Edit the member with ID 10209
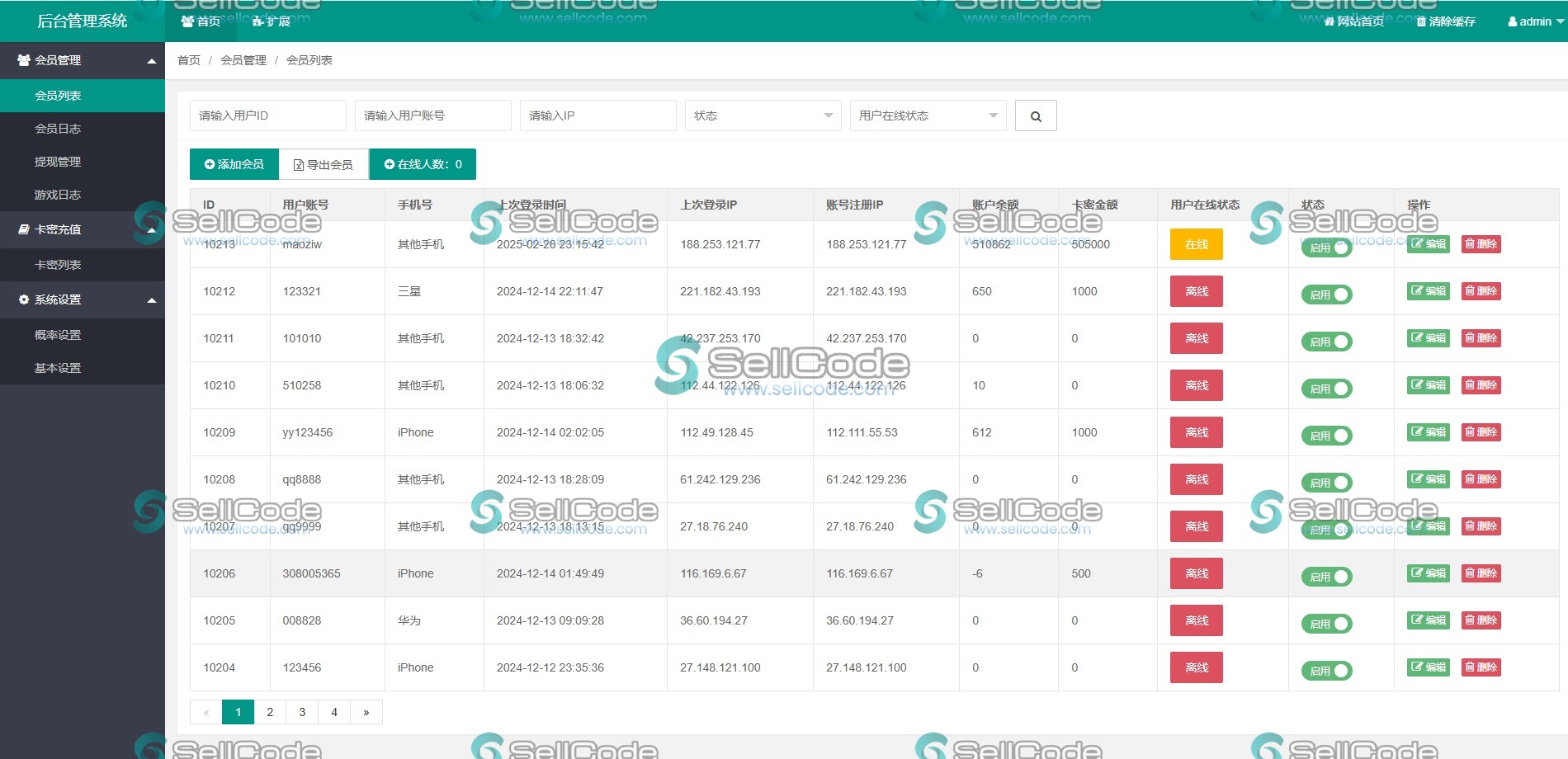The width and height of the screenshot is (1568, 759). tap(1428, 431)
